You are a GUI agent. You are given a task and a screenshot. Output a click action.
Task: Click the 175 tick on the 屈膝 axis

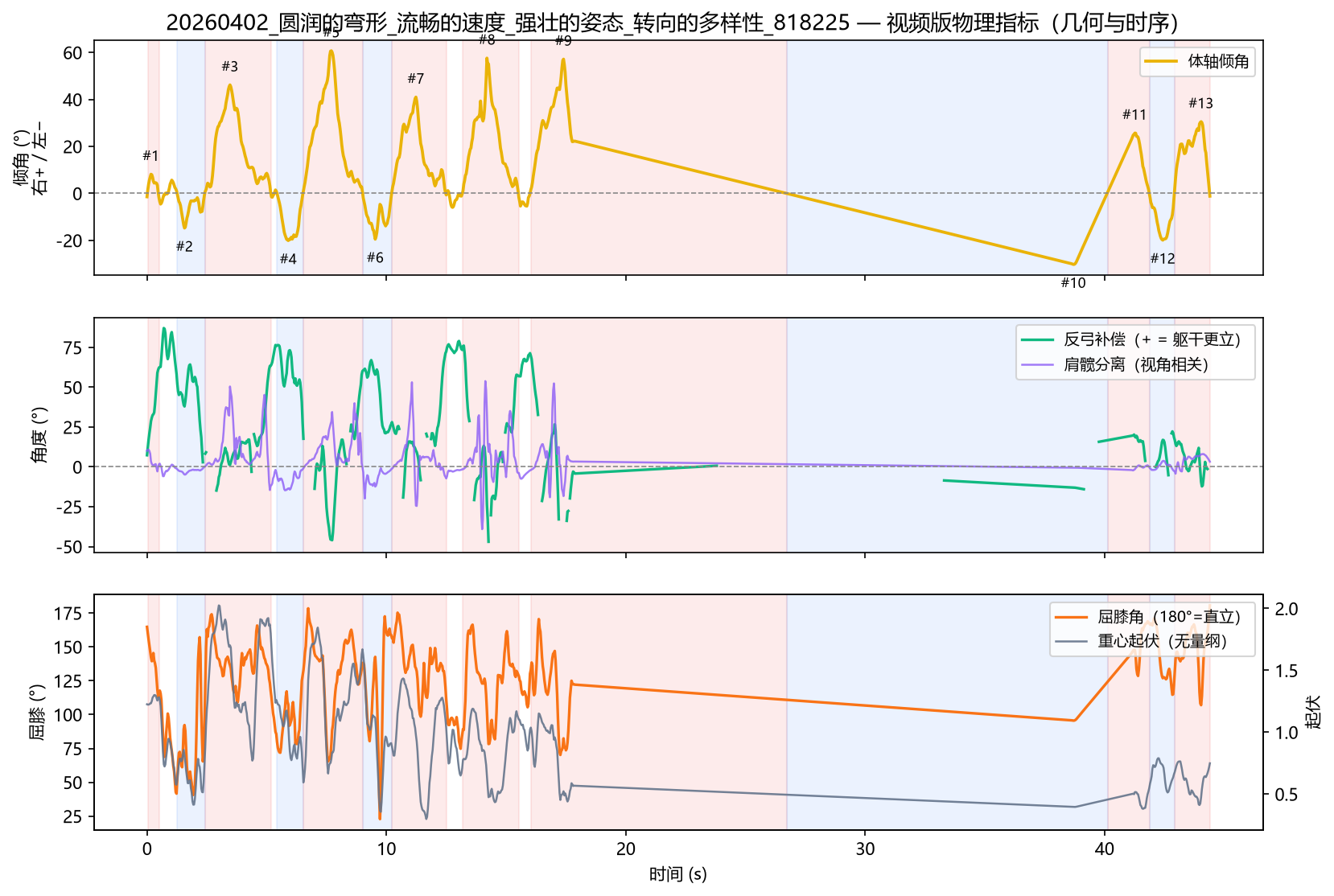68,614
